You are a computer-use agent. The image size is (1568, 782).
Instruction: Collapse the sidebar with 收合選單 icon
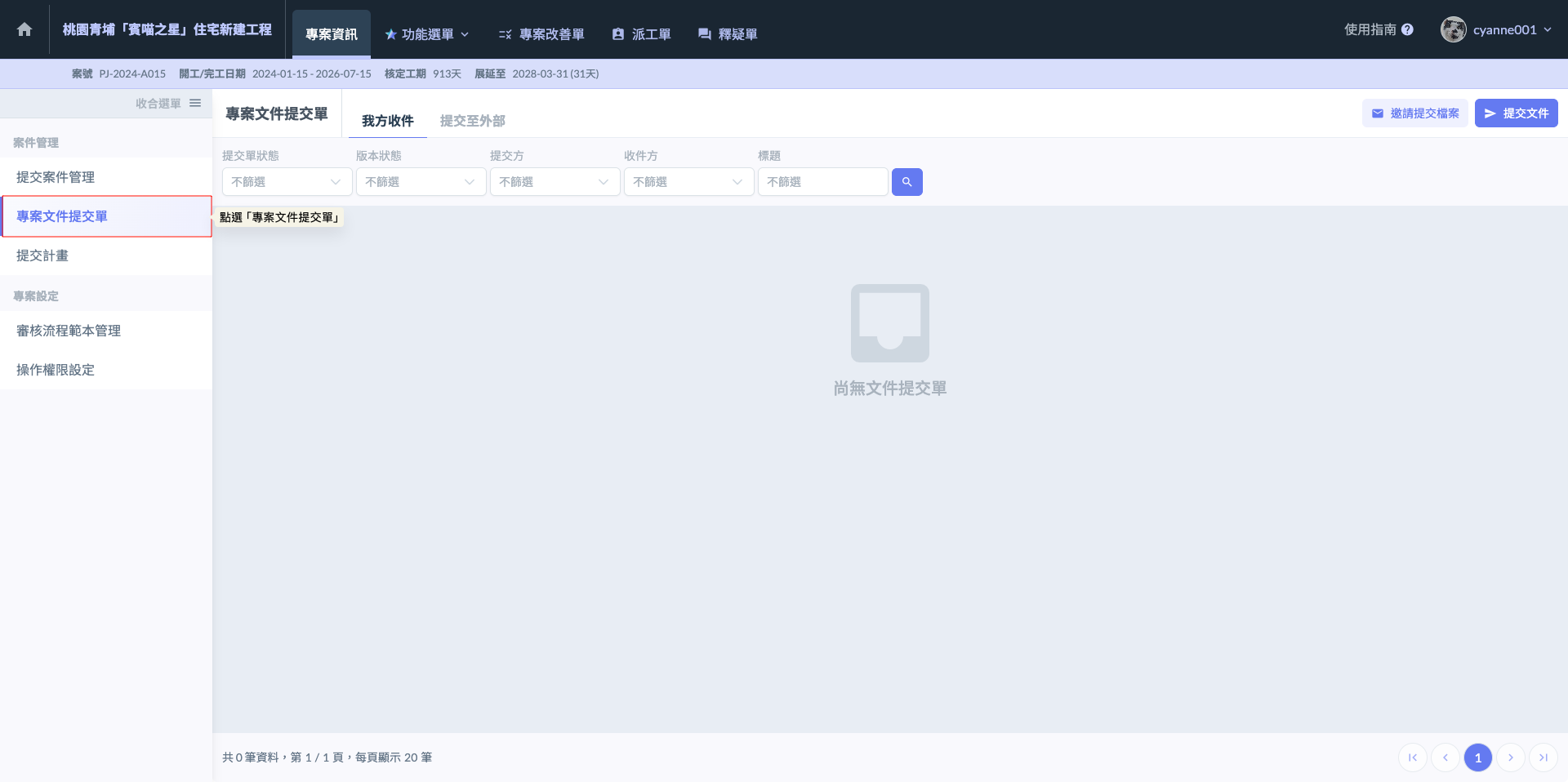tap(195, 103)
